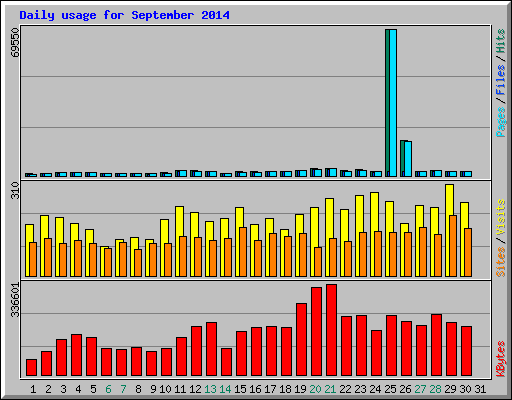Click the Sites legend label
Image resolution: width=512 pixels, height=400 pixels.
[501, 262]
